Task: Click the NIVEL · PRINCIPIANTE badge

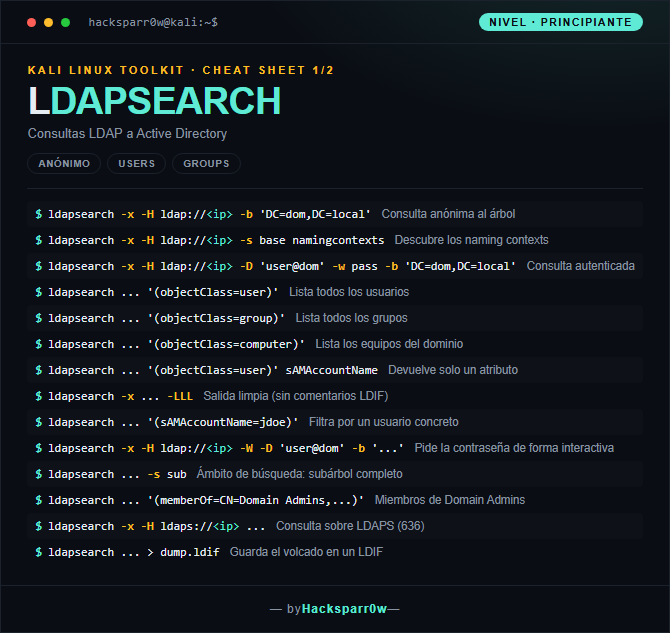Action: click(x=561, y=22)
